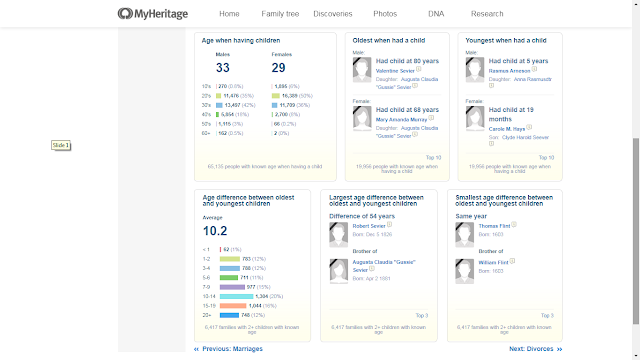The image size is (640, 360).
Task: Click info icon beside Thomas Flint
Action: pyautogui.click(x=514, y=225)
